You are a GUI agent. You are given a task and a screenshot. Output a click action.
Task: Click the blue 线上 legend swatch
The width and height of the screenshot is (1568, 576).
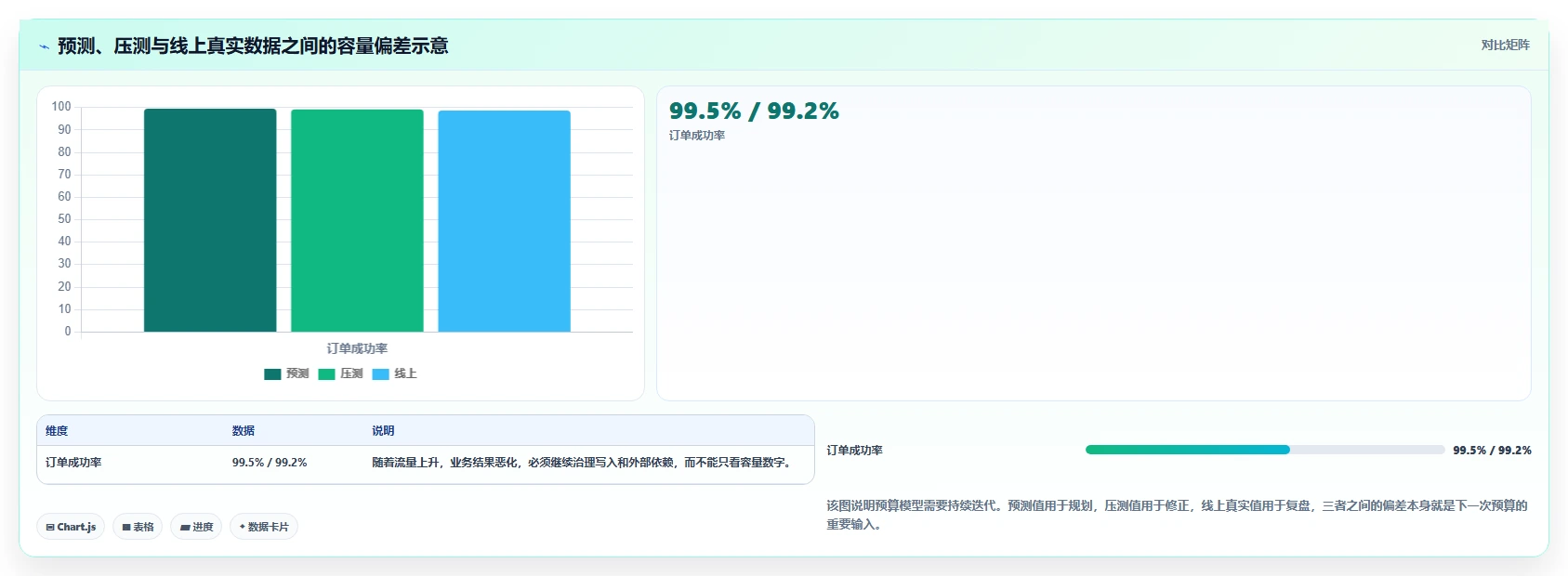pos(380,374)
